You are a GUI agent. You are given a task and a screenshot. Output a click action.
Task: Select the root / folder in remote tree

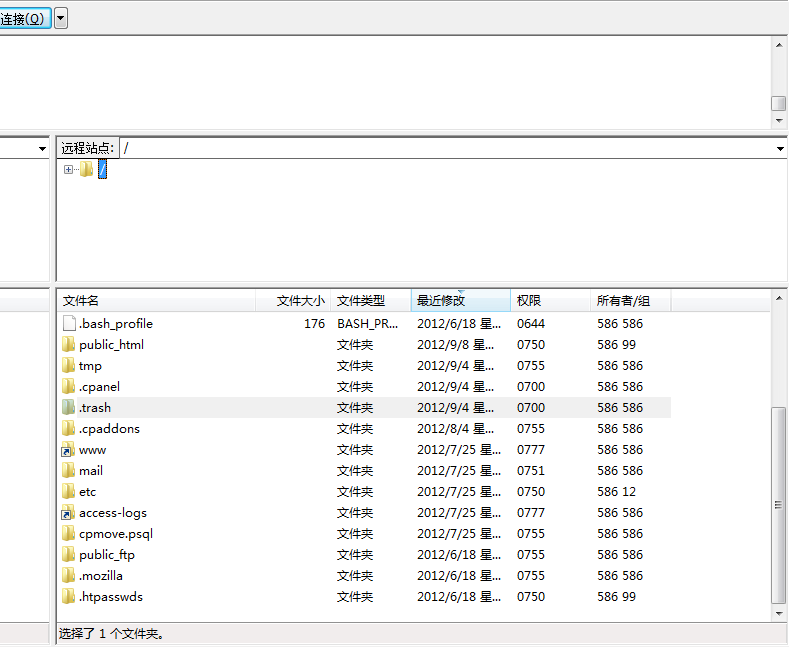pyautogui.click(x=102, y=169)
